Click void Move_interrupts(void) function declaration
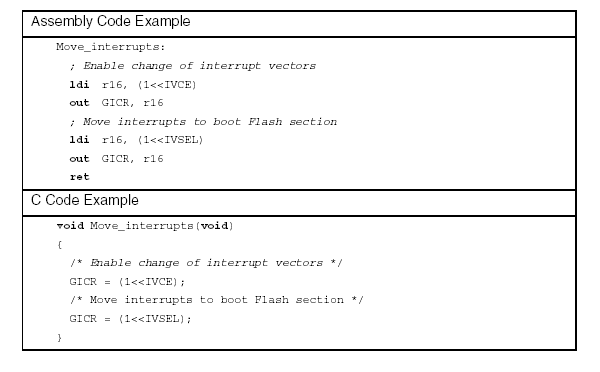 pyautogui.click(x=145, y=226)
